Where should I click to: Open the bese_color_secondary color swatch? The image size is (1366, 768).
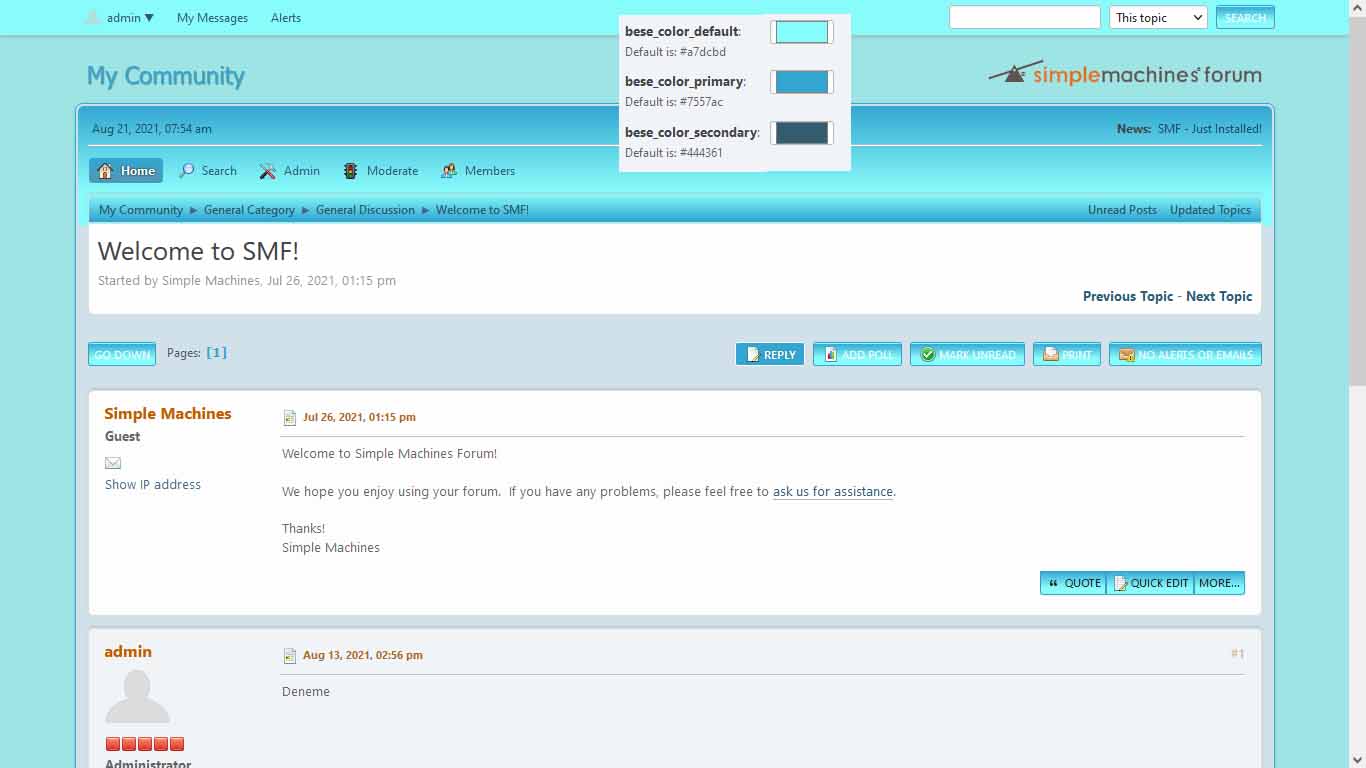(802, 133)
